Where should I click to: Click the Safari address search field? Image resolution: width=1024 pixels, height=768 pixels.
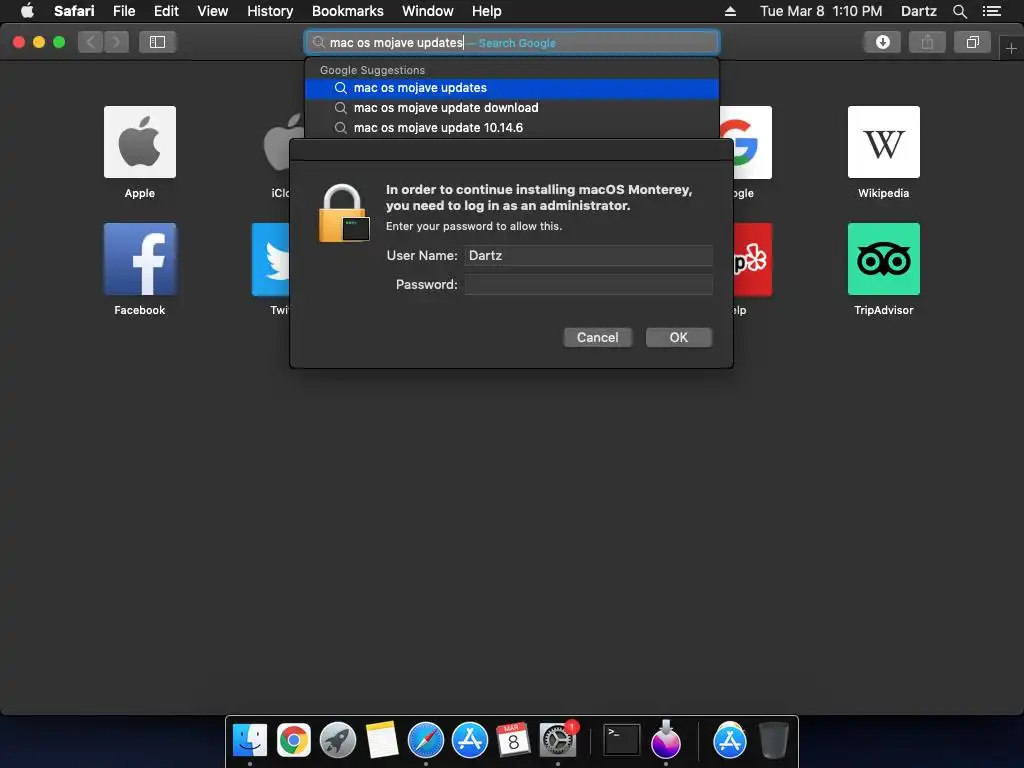coord(512,42)
